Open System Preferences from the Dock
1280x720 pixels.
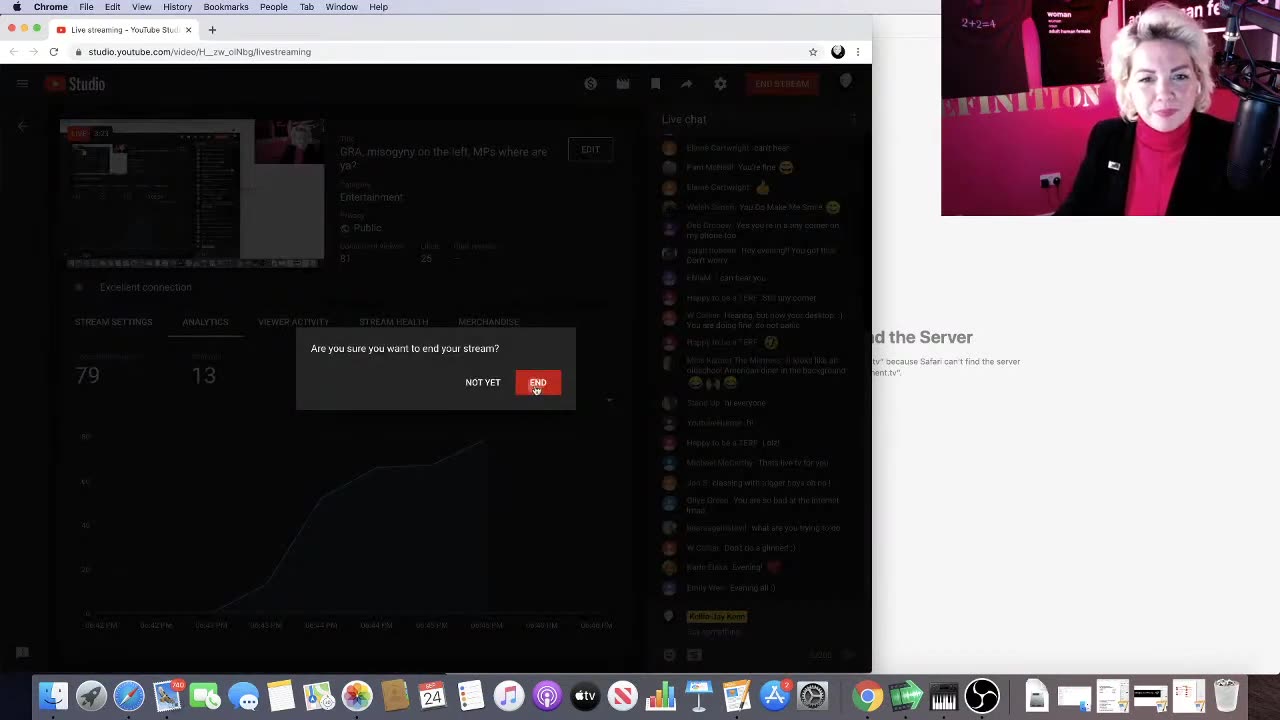point(813,695)
